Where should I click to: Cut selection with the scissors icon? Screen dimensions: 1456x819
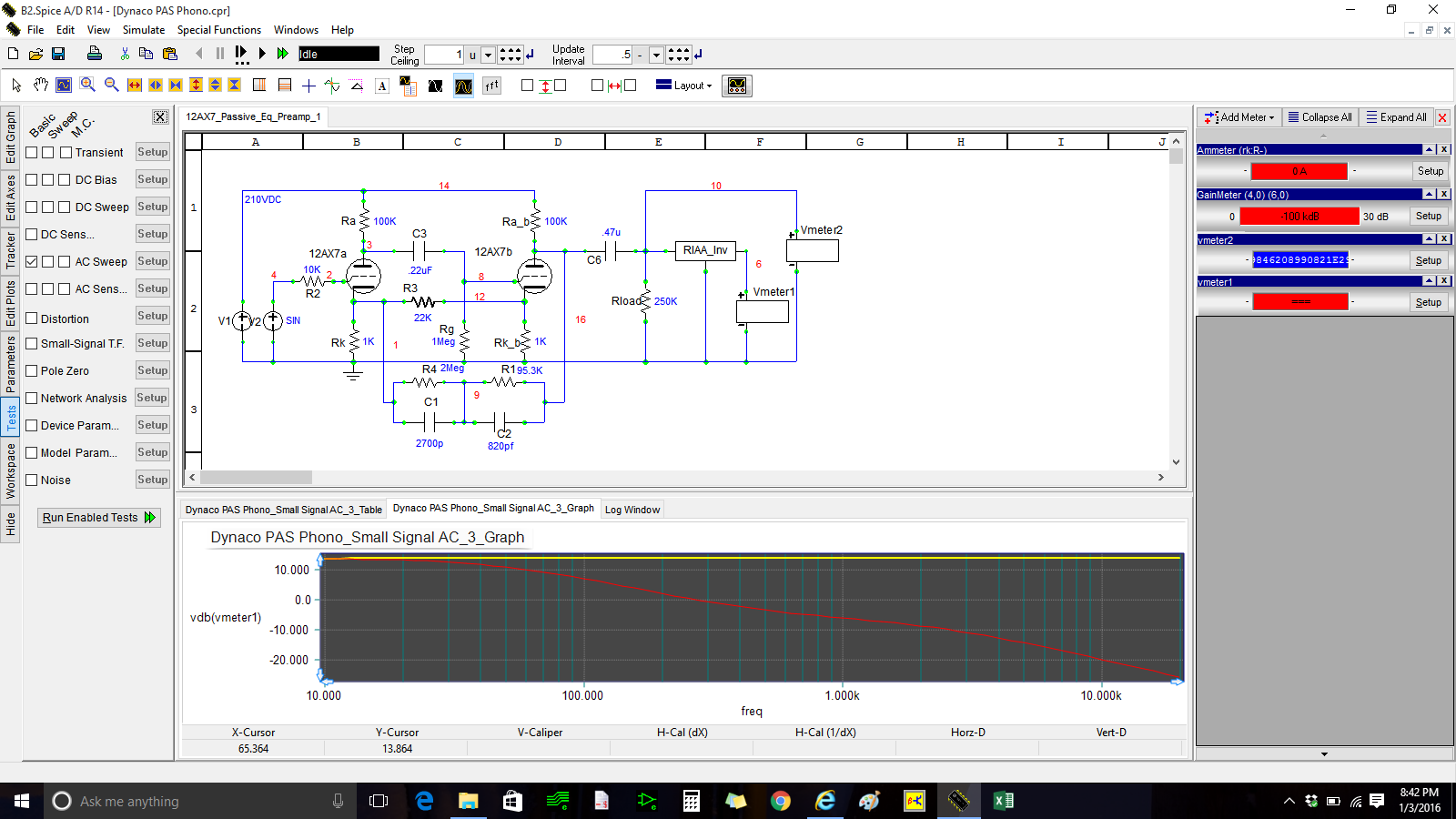point(125,55)
